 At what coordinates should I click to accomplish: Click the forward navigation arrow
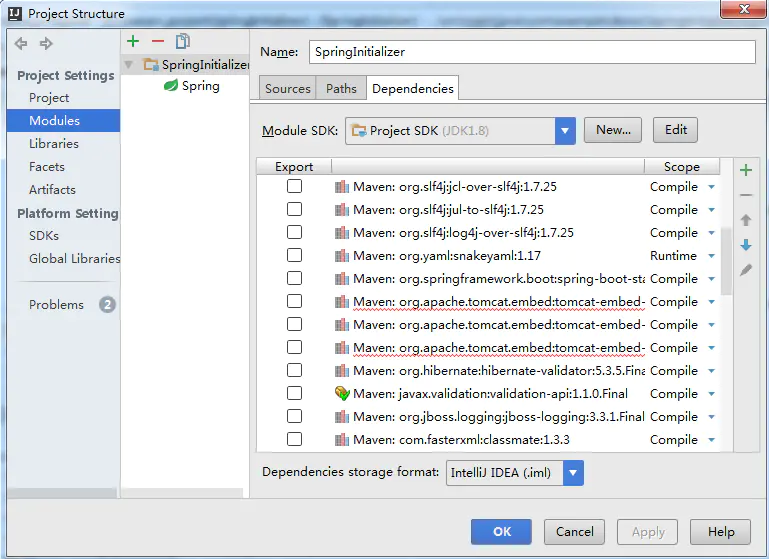(46, 44)
